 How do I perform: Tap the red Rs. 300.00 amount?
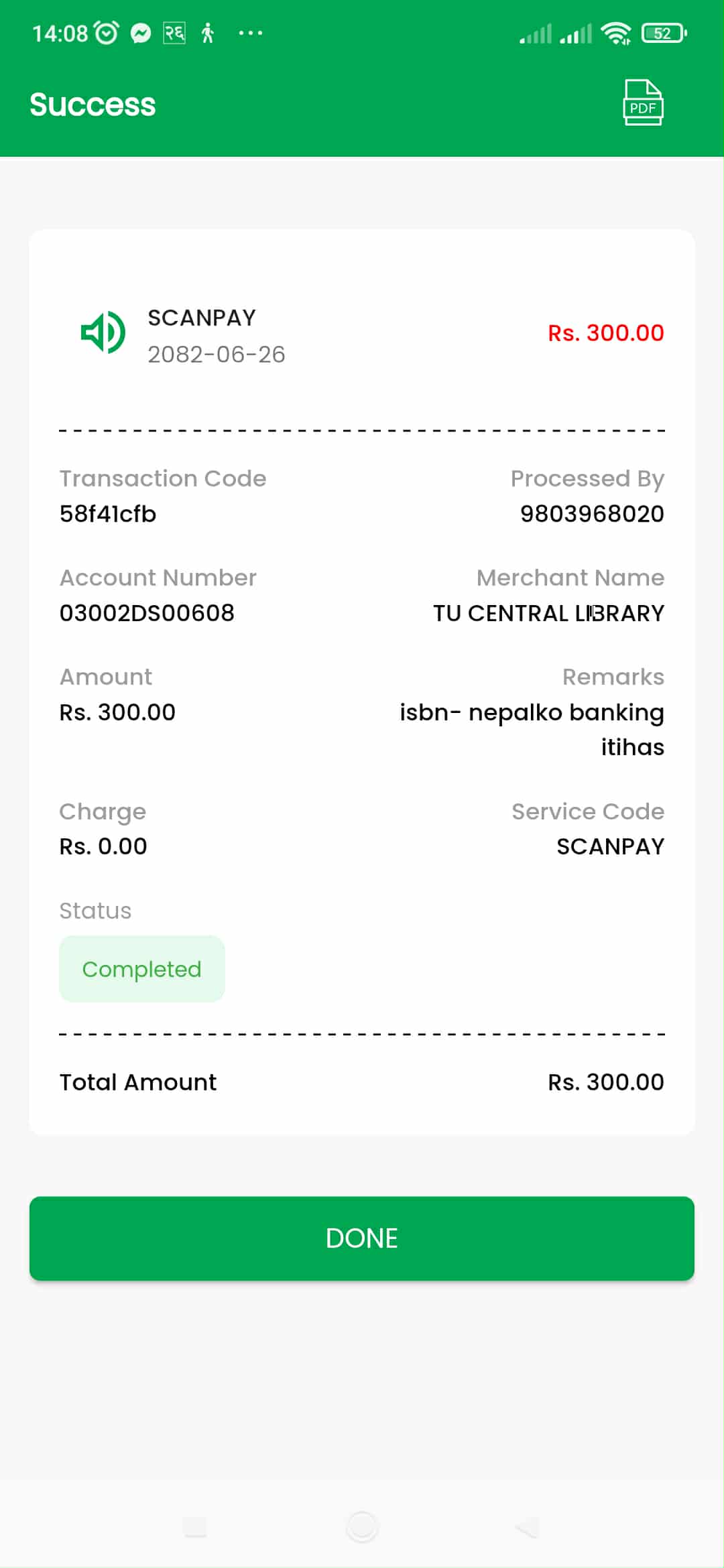click(605, 333)
